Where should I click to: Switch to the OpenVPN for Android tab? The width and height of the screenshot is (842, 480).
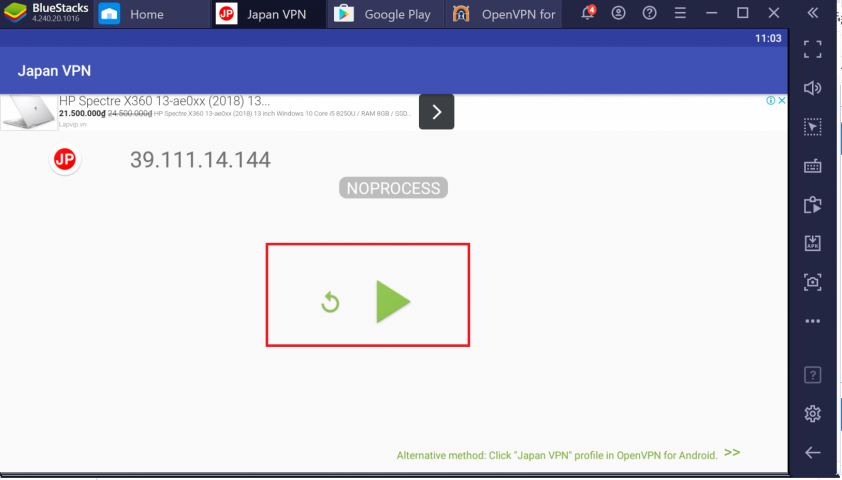click(504, 14)
